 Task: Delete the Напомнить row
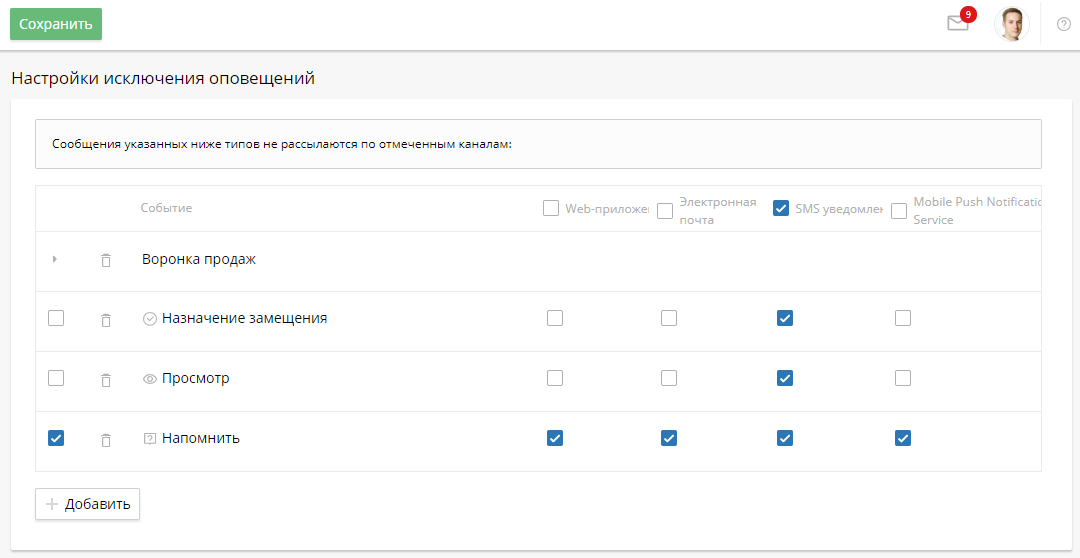pos(105,440)
